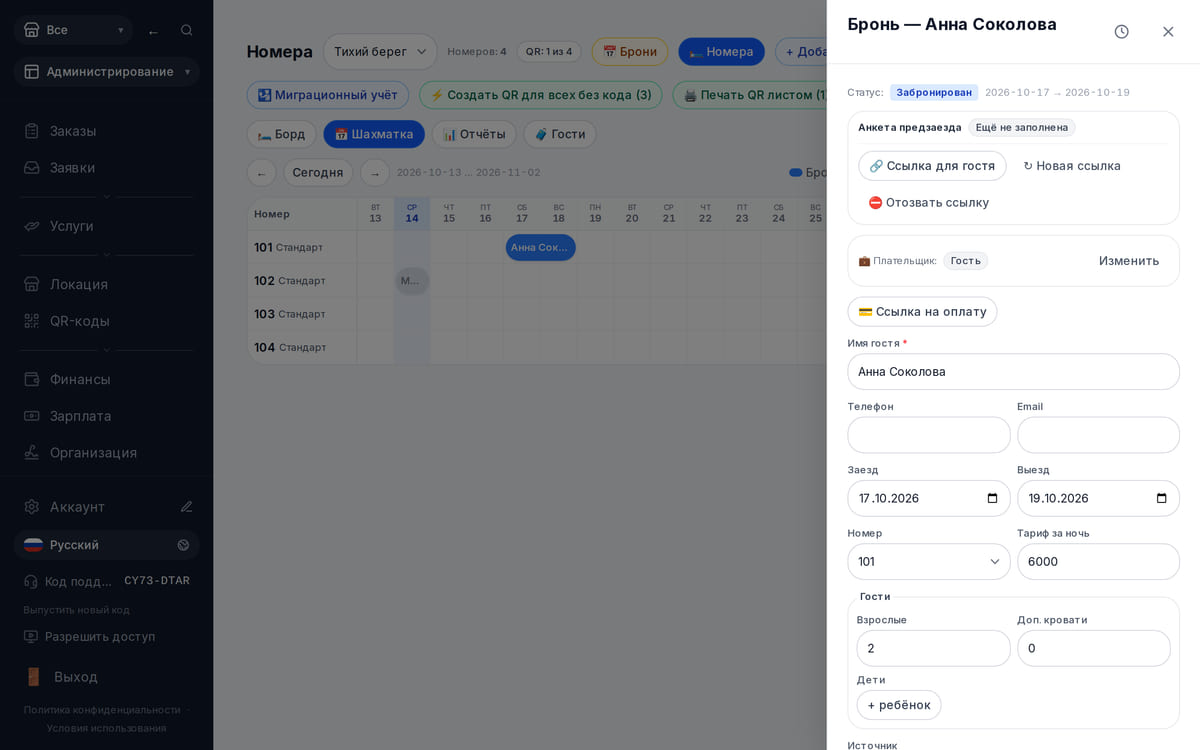Click the search magnifier icon in sidebar
The height and width of the screenshot is (750, 1200).
186,30
